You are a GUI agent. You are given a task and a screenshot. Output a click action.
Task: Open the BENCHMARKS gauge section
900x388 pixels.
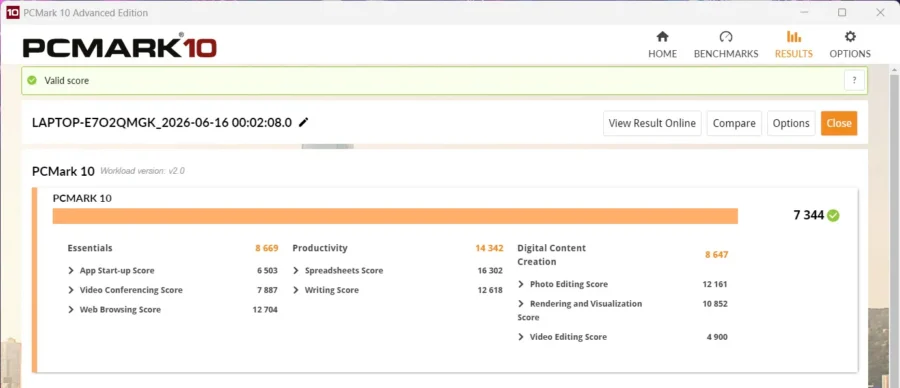click(x=726, y=45)
